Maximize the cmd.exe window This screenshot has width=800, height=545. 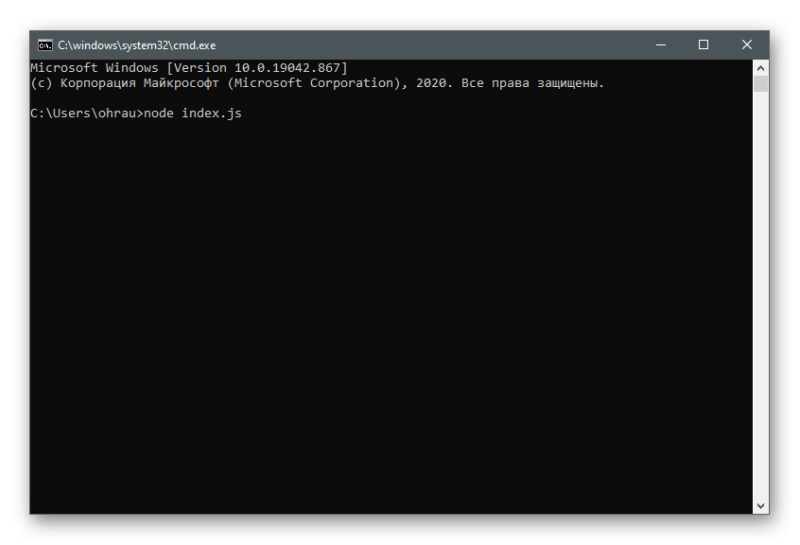tap(704, 45)
